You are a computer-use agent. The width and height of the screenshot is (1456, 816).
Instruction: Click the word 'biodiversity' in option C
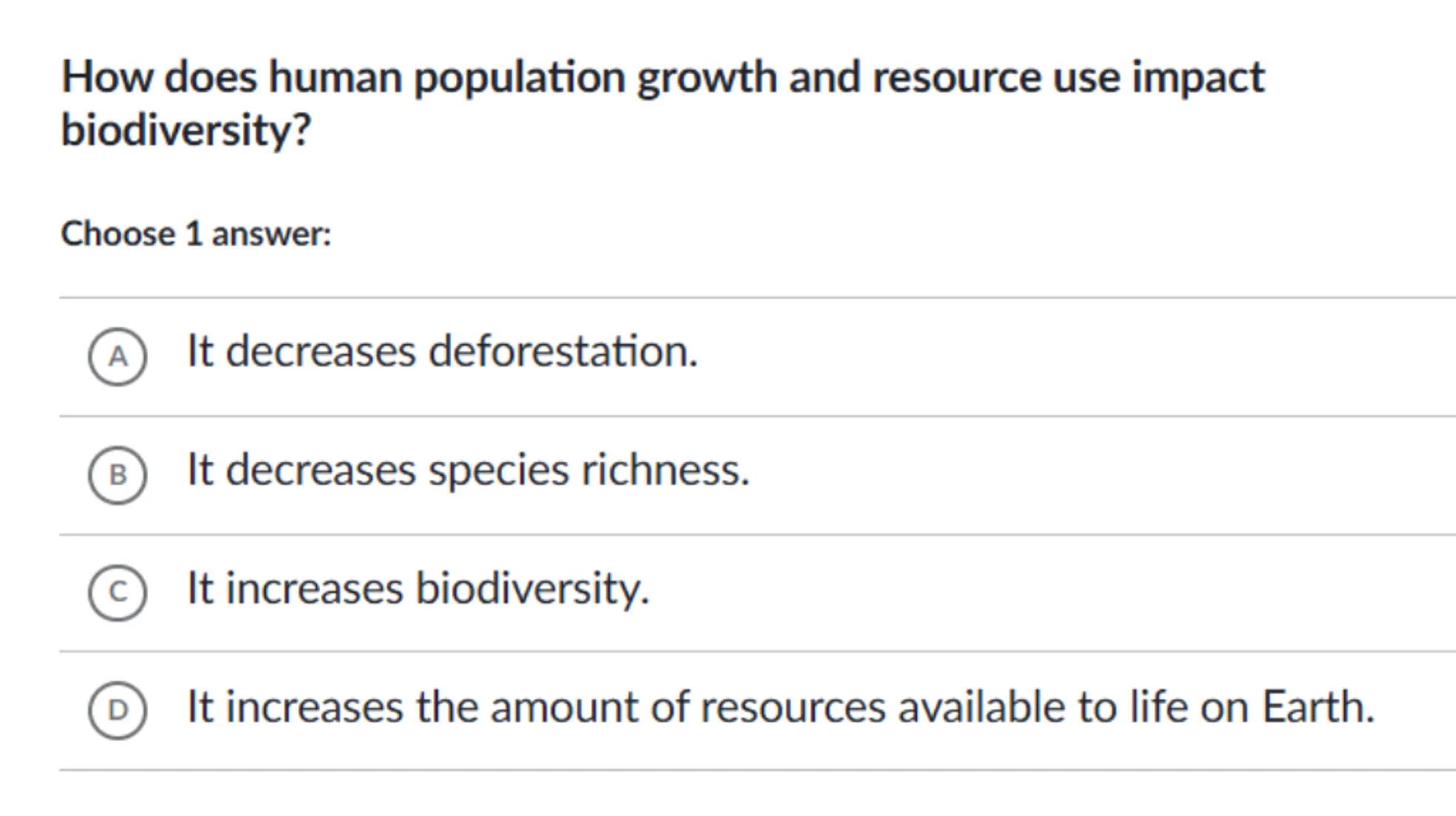coord(531,589)
